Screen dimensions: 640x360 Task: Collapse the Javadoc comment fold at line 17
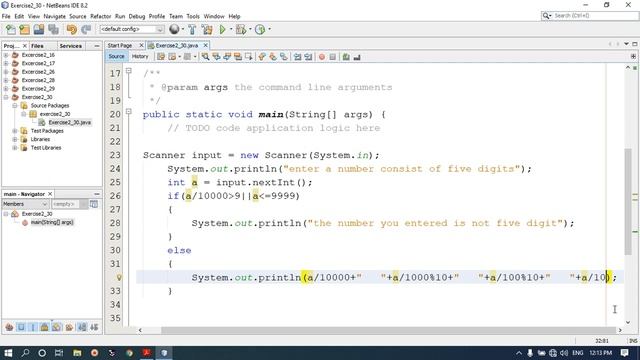click(129, 71)
